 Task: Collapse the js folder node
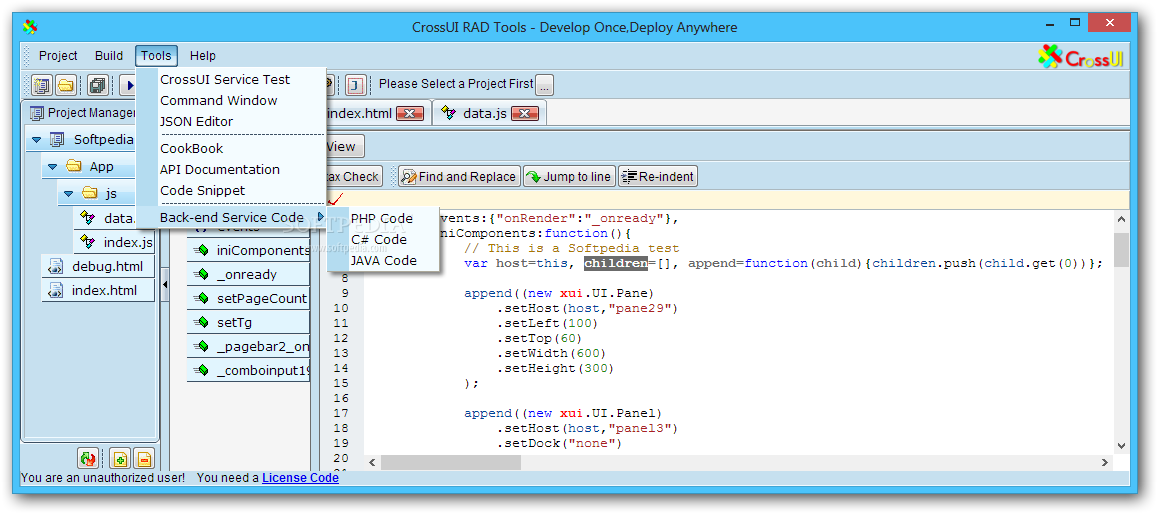69,193
